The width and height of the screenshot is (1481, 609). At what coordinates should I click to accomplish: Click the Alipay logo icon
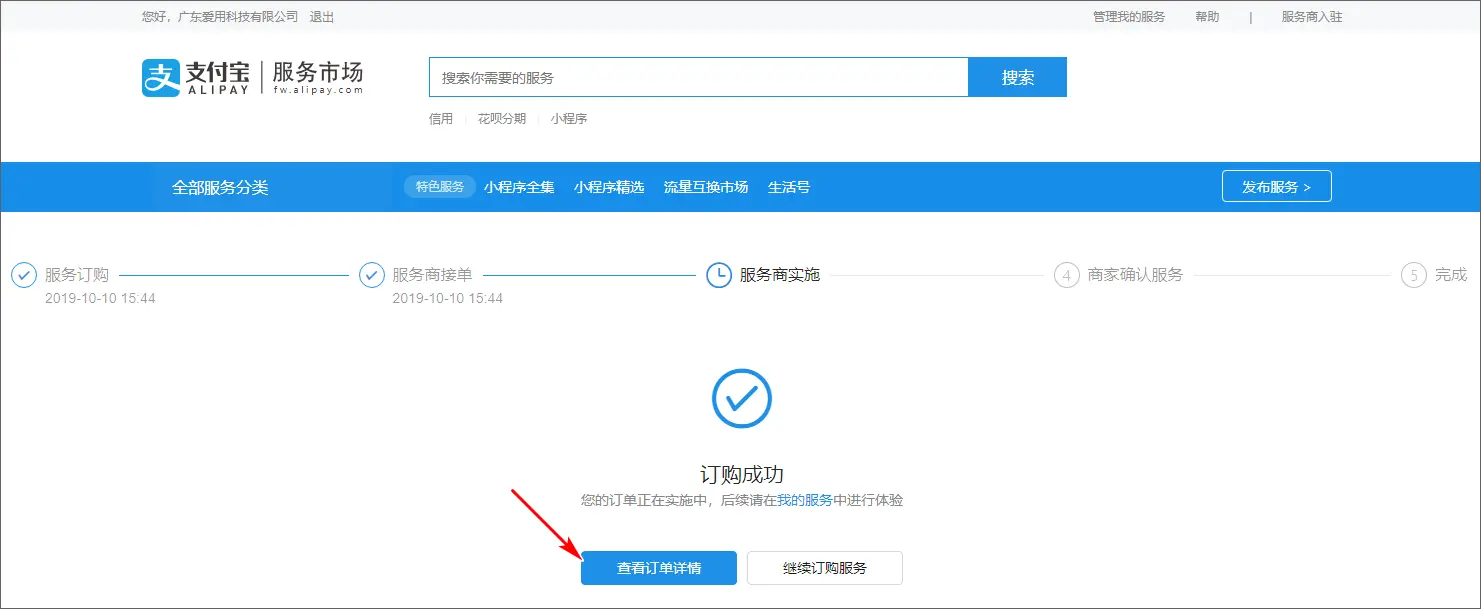point(161,77)
